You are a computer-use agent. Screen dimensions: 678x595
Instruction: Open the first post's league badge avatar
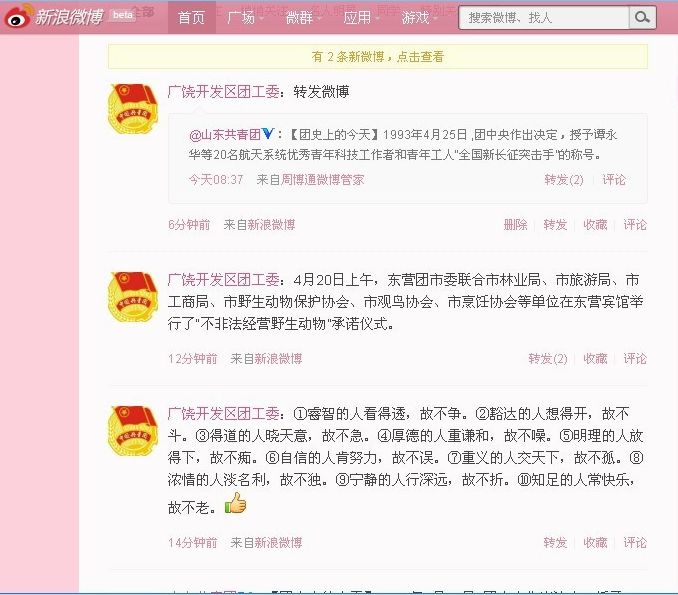tap(132, 109)
